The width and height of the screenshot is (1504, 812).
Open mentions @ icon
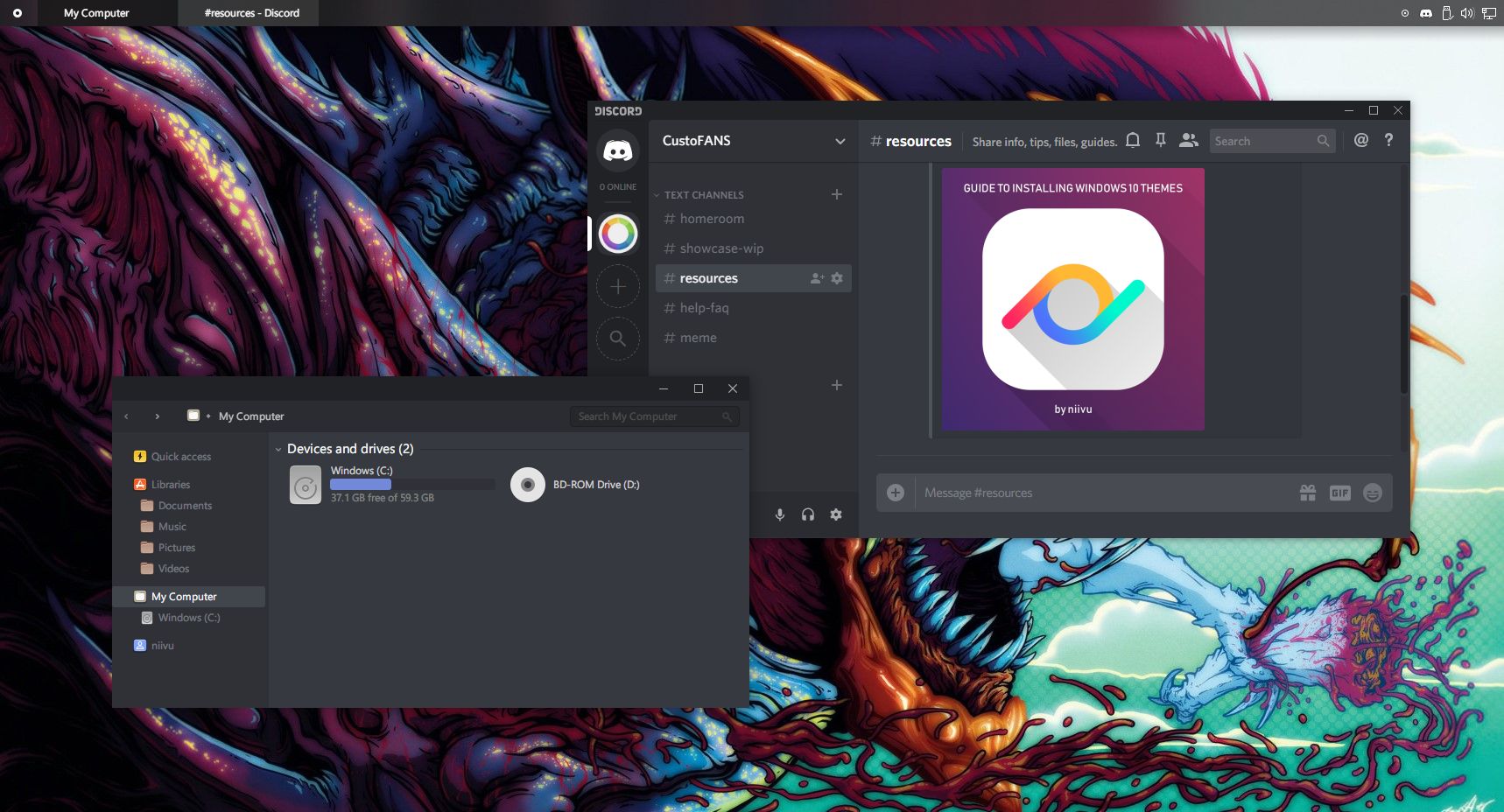point(1361,140)
